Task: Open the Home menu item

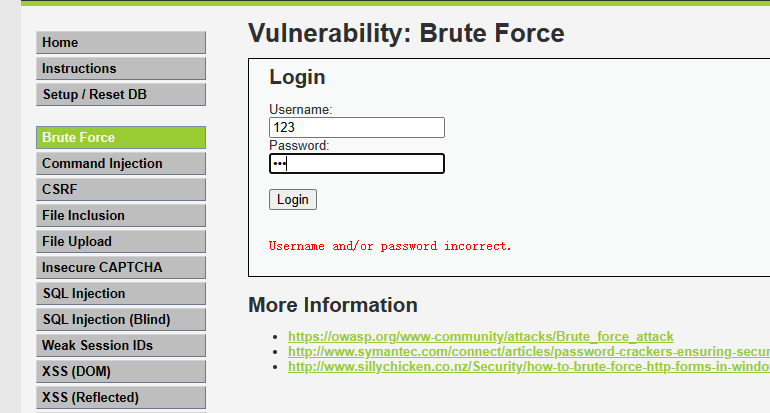Action: [120, 43]
